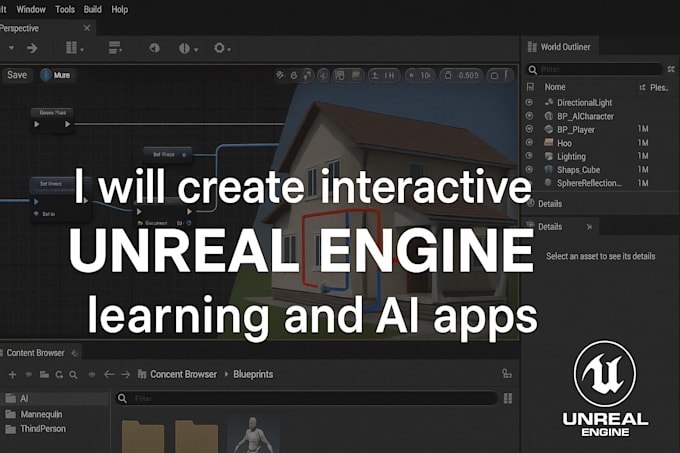Screen dimensions: 680x453
Task: Switch to the World Outliner tab
Action: tap(559, 47)
